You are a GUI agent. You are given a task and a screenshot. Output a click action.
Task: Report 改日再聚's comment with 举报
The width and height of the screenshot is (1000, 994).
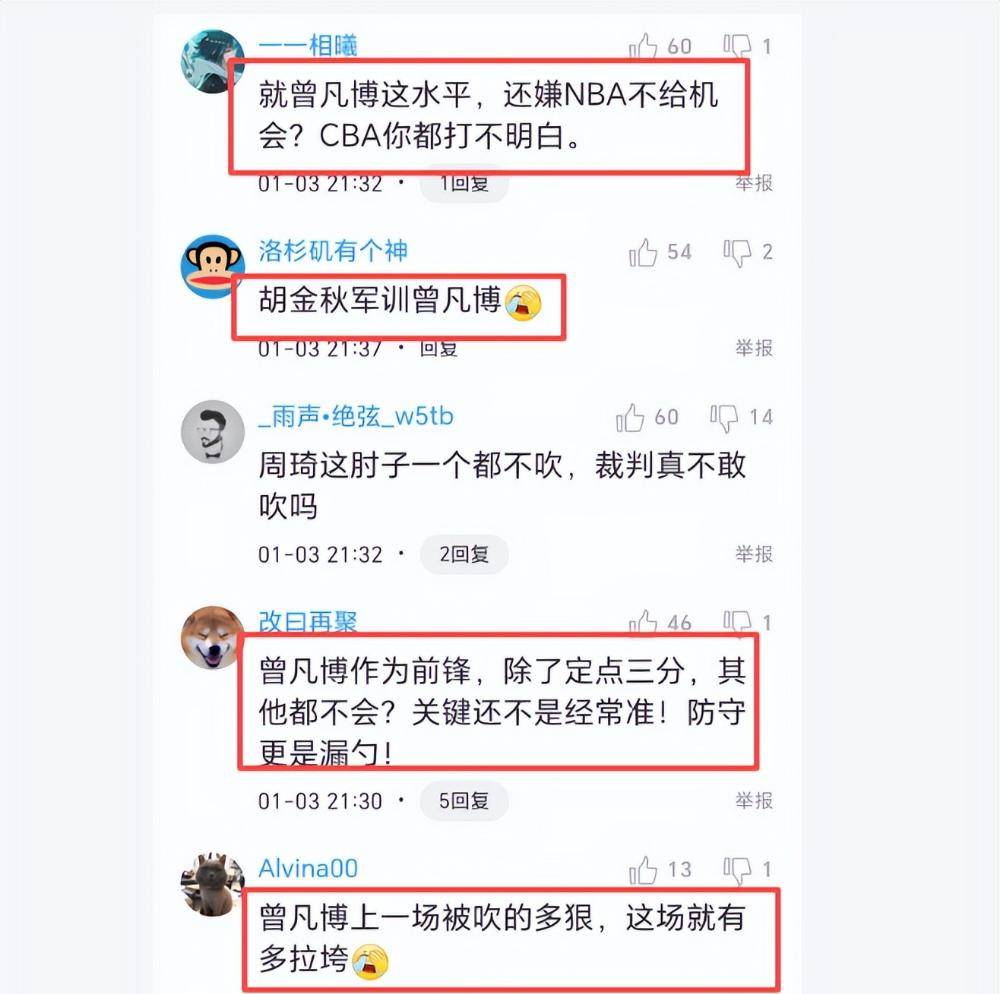point(754,801)
